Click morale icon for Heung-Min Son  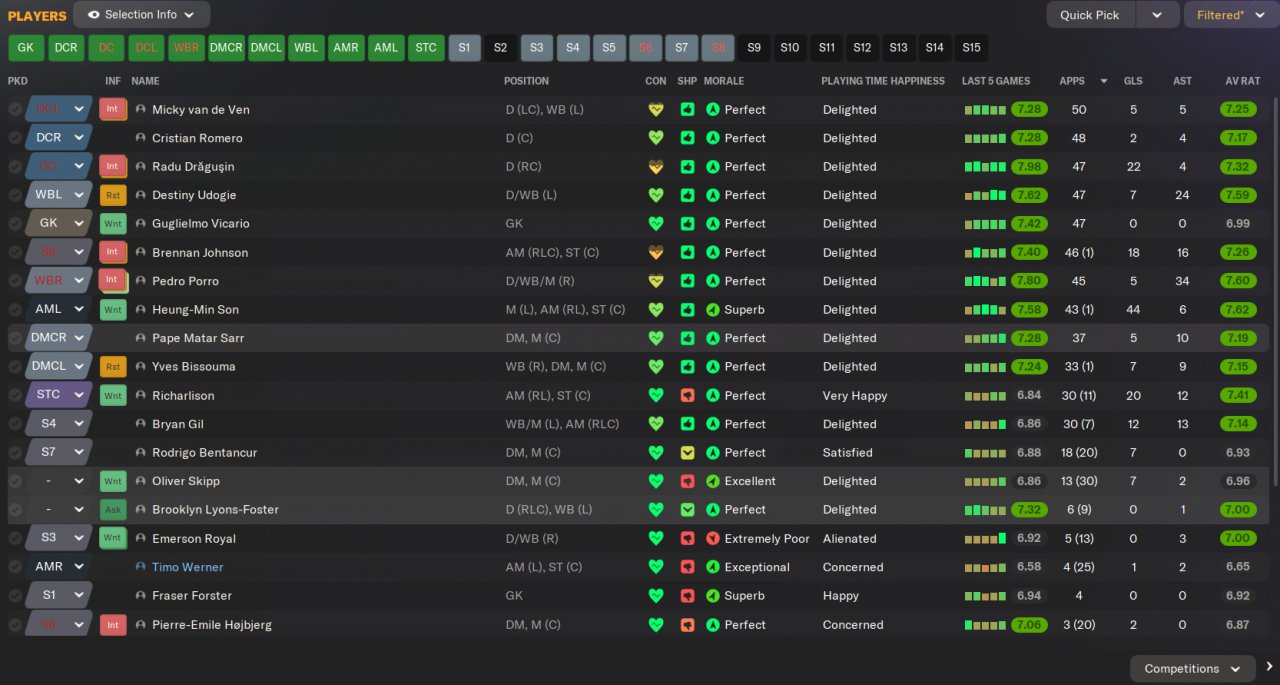coord(713,310)
